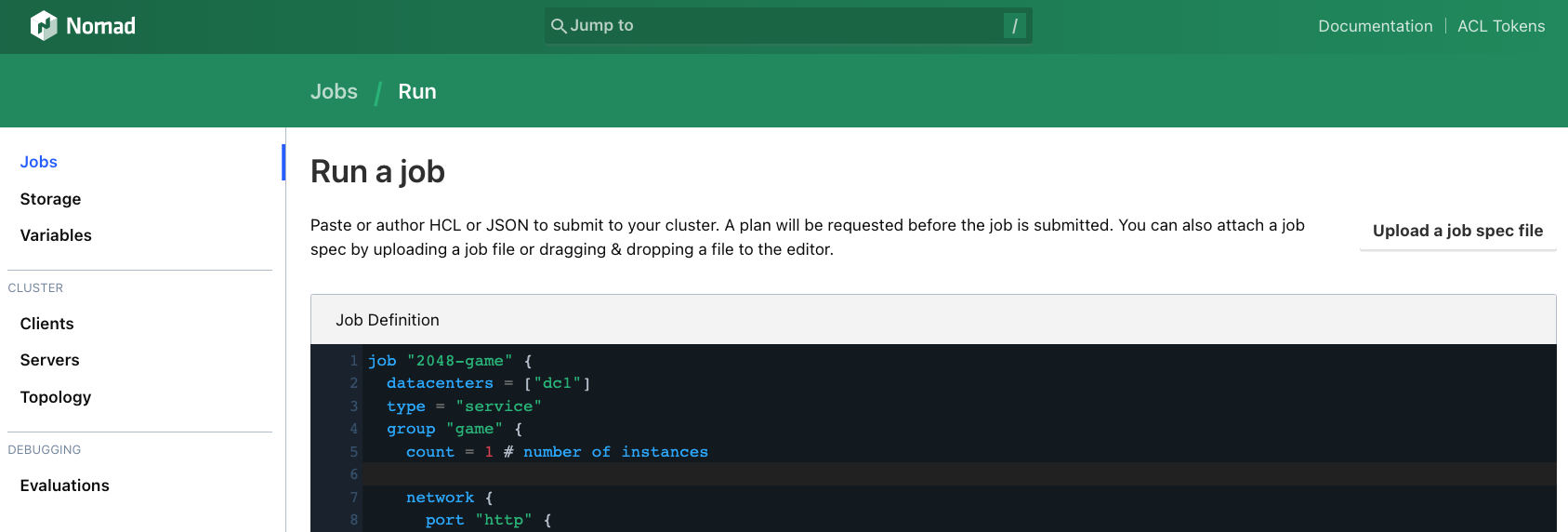1568x532 pixels.
Task: Place cursor on "2048-game" job name in the editor
Action: point(459,361)
